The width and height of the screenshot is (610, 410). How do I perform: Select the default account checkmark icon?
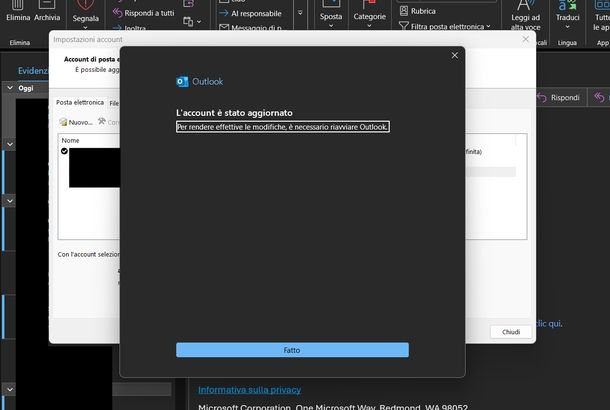[64, 151]
